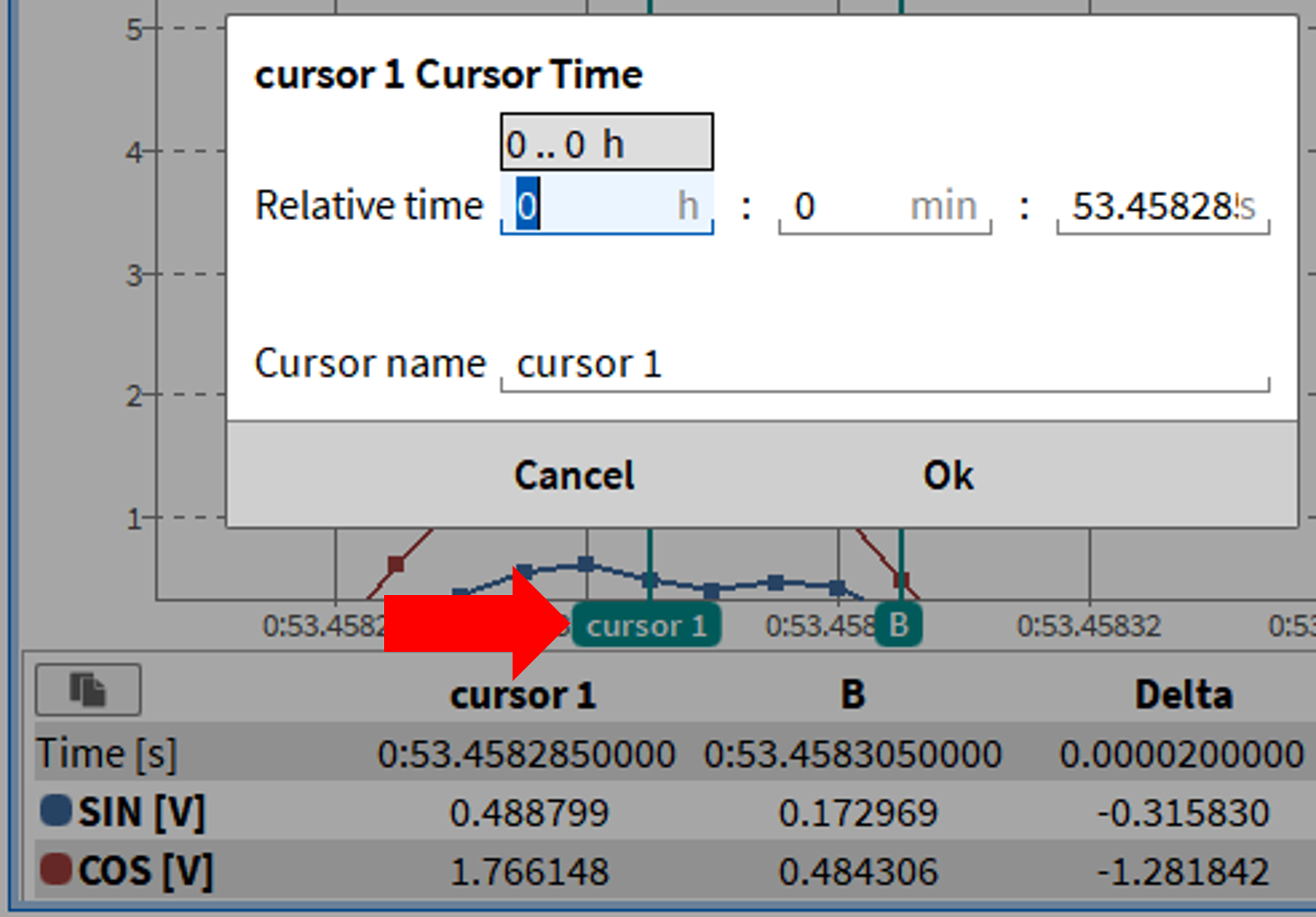
Task: Click the minutes input field
Action: (884, 207)
